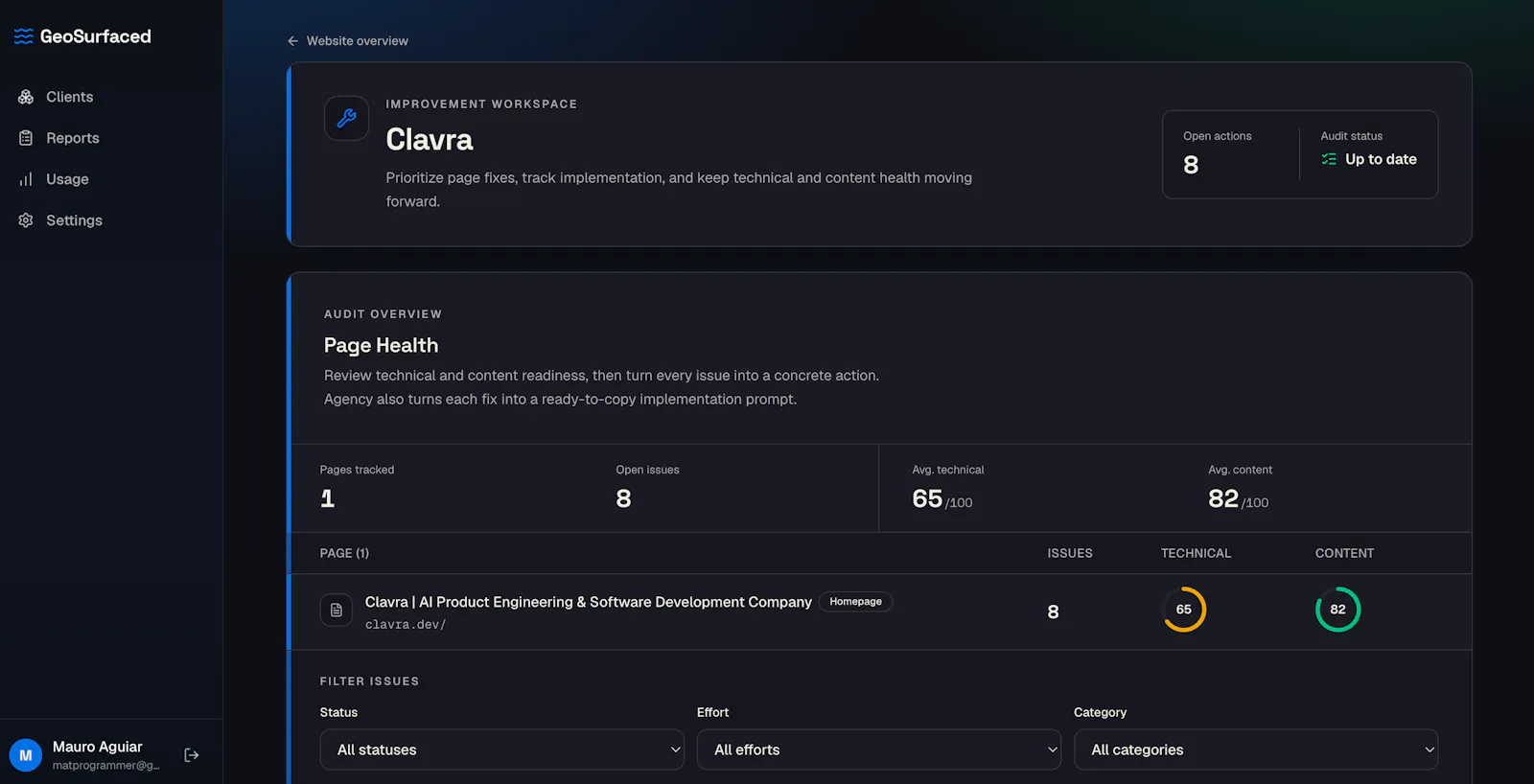Click the wrench workspace icon beside Clavra

(346, 118)
